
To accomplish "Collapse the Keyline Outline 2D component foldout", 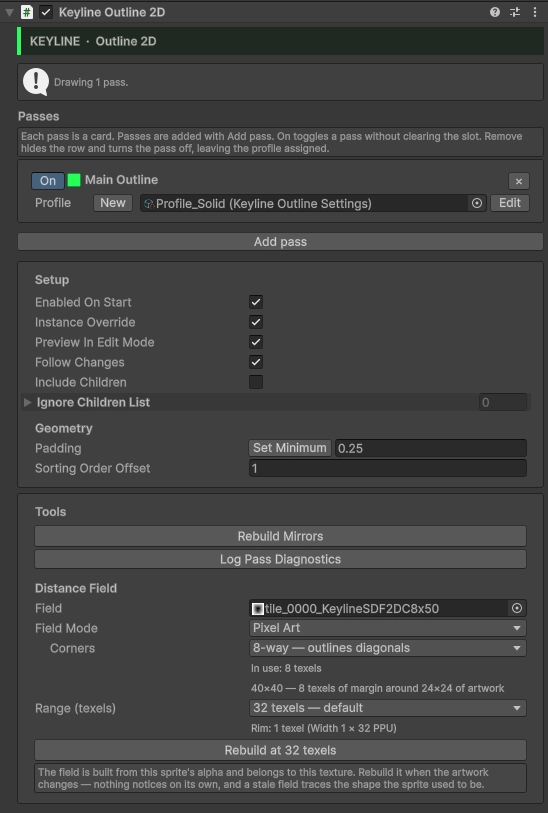I will 9,12.
